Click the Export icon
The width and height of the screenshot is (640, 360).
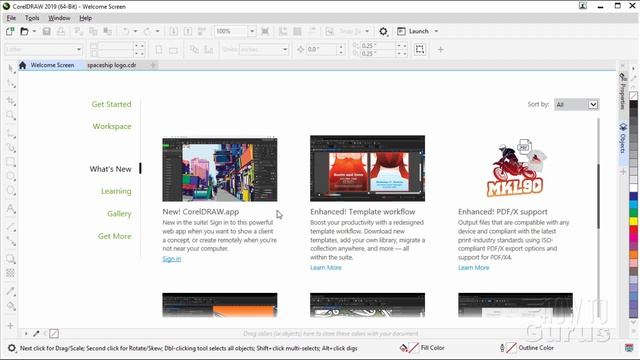click(x=188, y=31)
